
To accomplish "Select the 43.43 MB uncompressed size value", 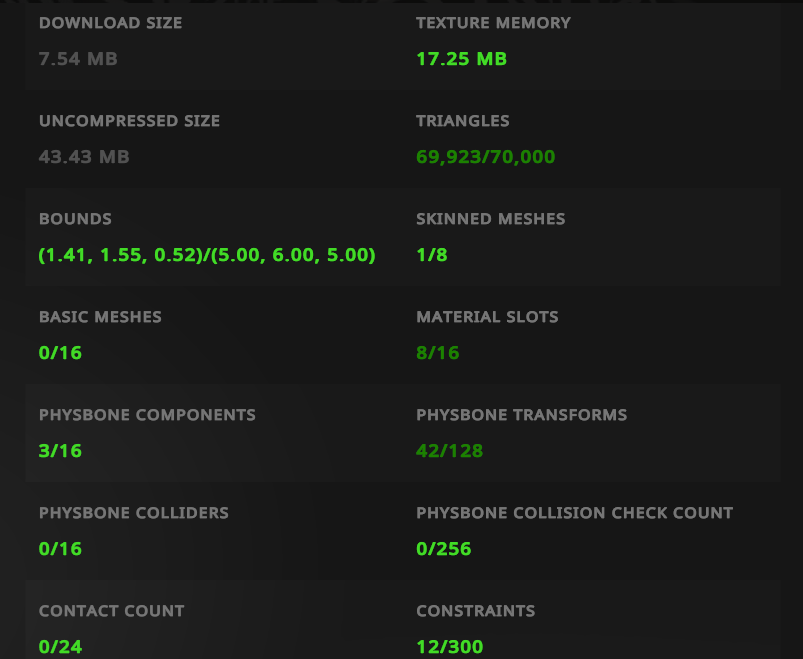I will (84, 157).
